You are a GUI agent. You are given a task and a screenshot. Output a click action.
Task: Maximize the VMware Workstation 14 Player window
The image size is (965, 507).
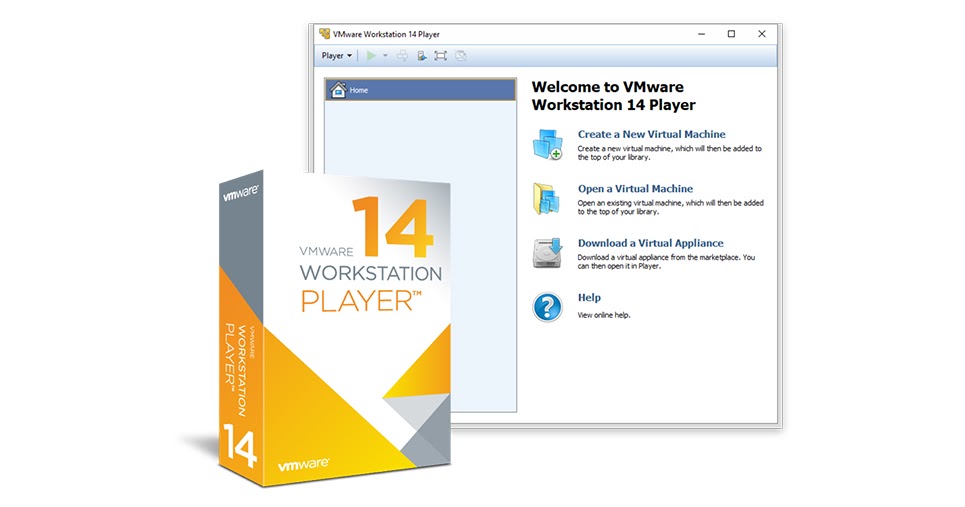click(731, 34)
